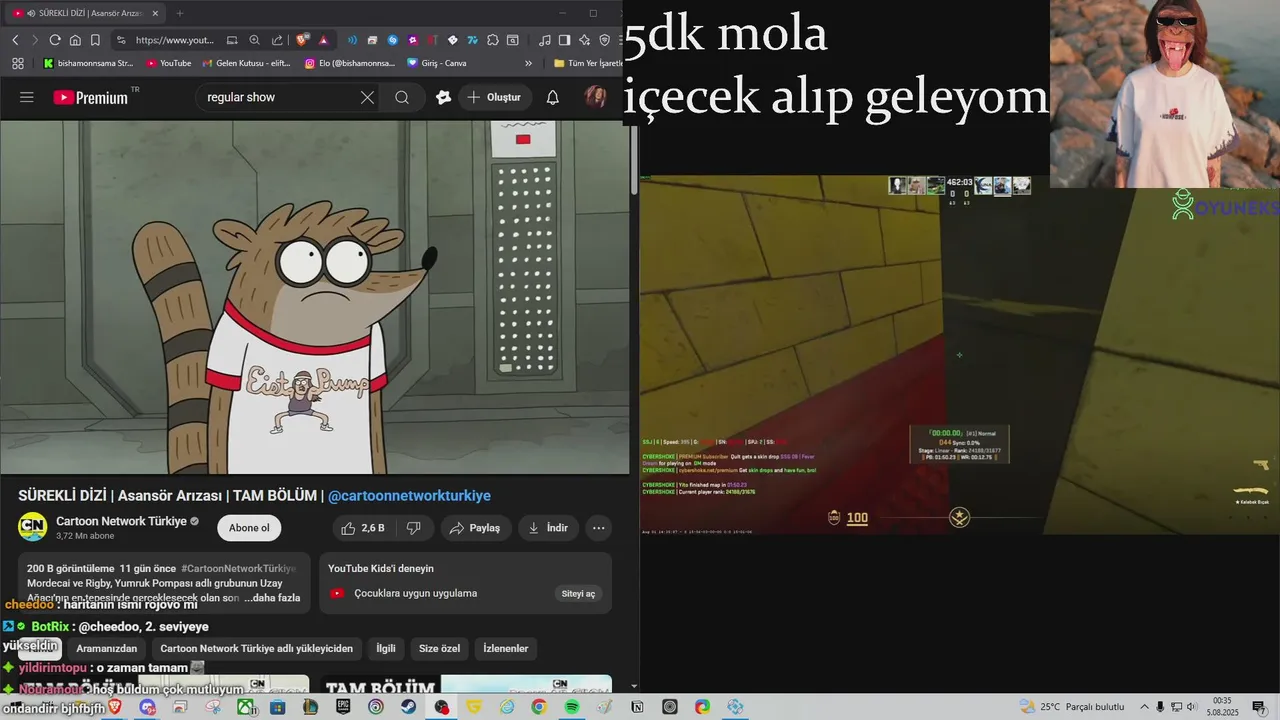
Task: Select the Size özel filter chip
Action: tap(439, 649)
